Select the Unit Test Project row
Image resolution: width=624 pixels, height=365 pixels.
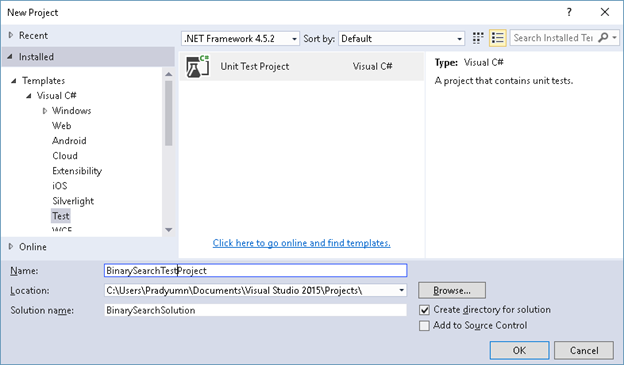click(302, 66)
